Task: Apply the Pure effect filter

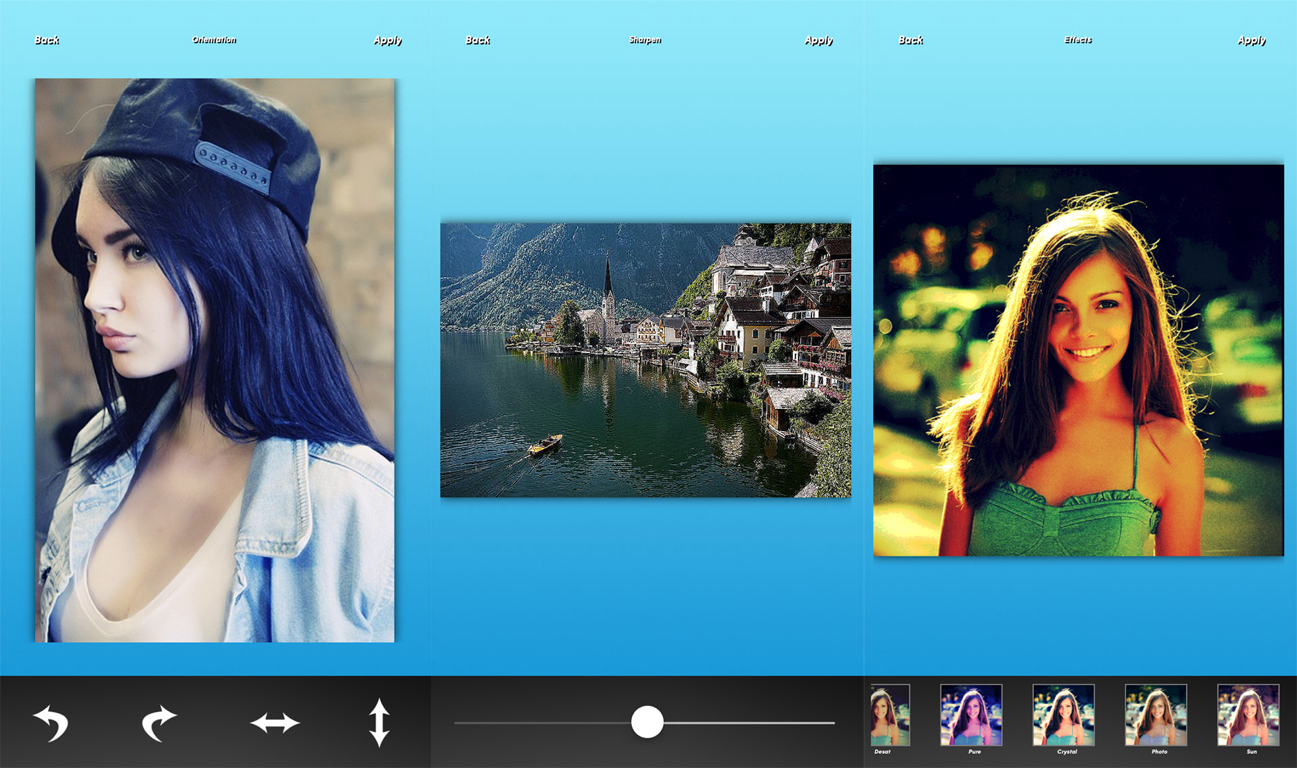Action: pyautogui.click(x=971, y=714)
